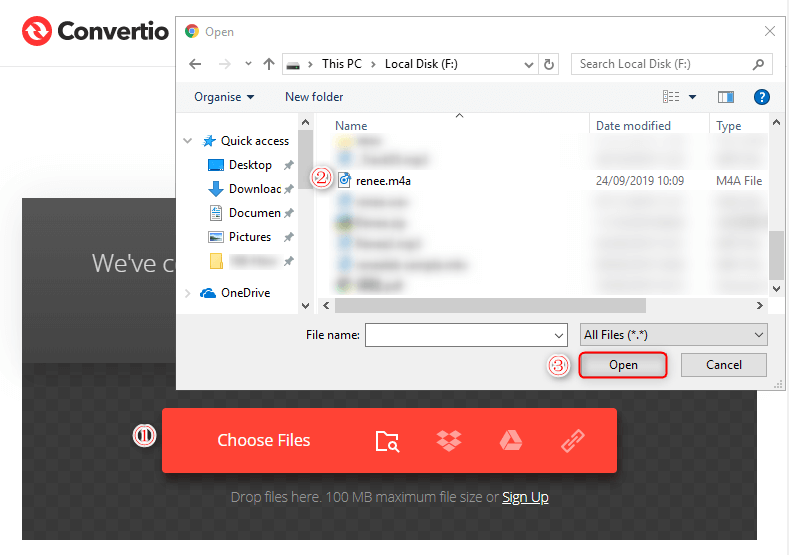Click the M4A File type cell
Screen dimensions: 789x555
[x=739, y=181]
